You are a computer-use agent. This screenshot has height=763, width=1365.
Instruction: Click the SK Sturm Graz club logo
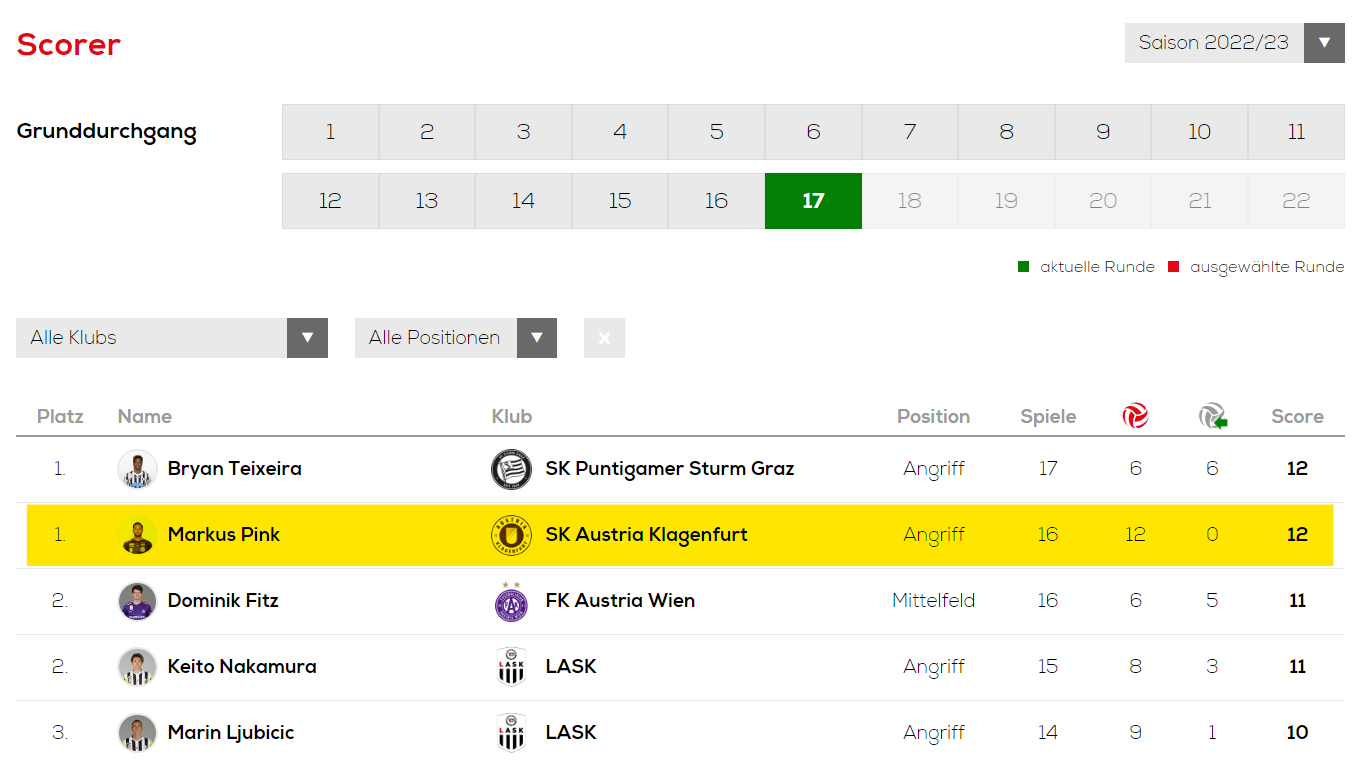(x=511, y=469)
